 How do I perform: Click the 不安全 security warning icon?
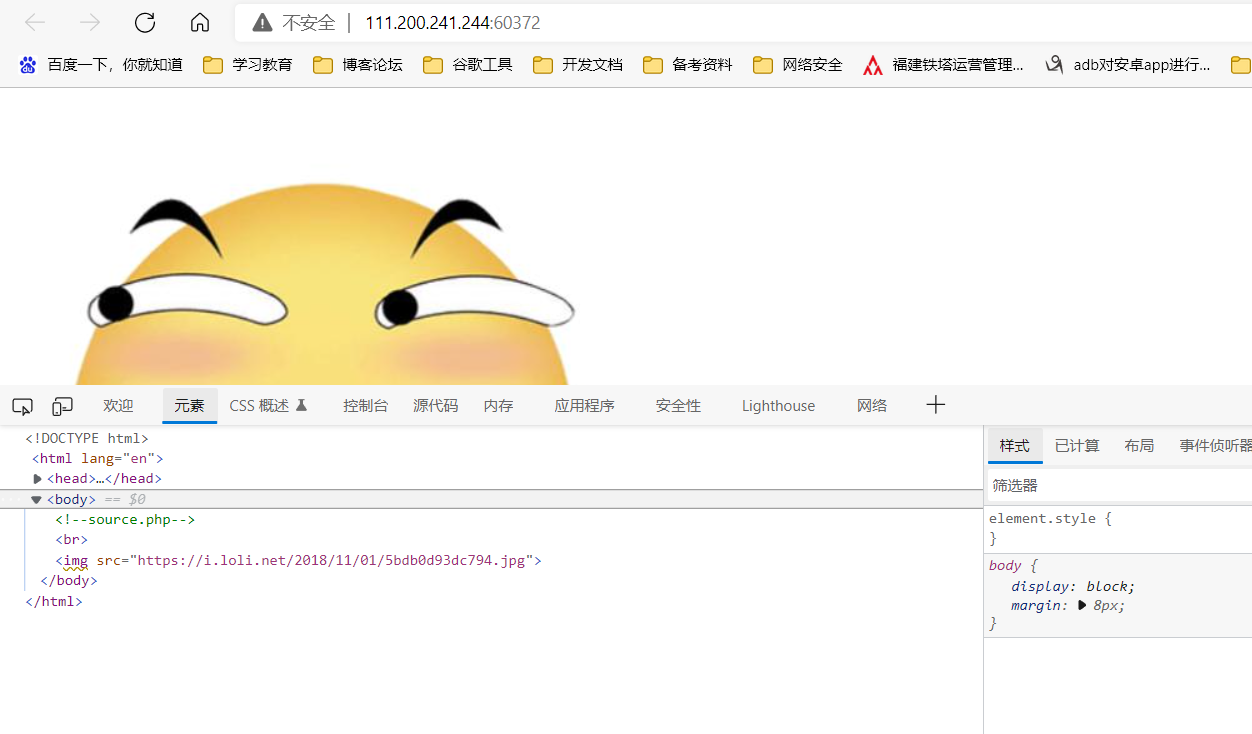pyautogui.click(x=261, y=22)
